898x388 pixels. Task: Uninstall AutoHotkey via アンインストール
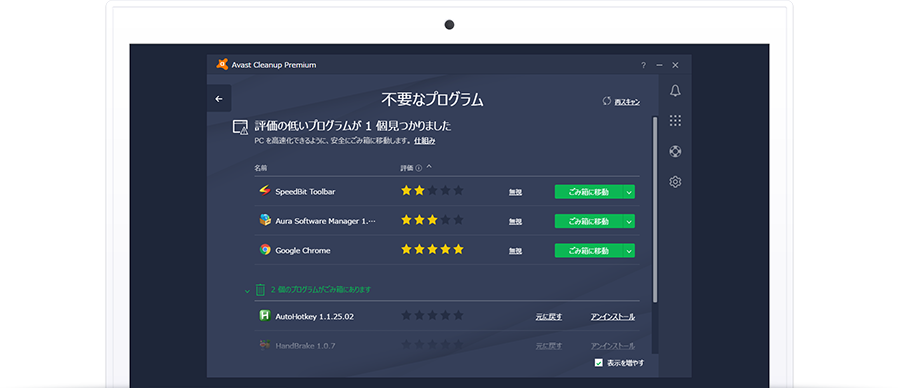(x=613, y=317)
